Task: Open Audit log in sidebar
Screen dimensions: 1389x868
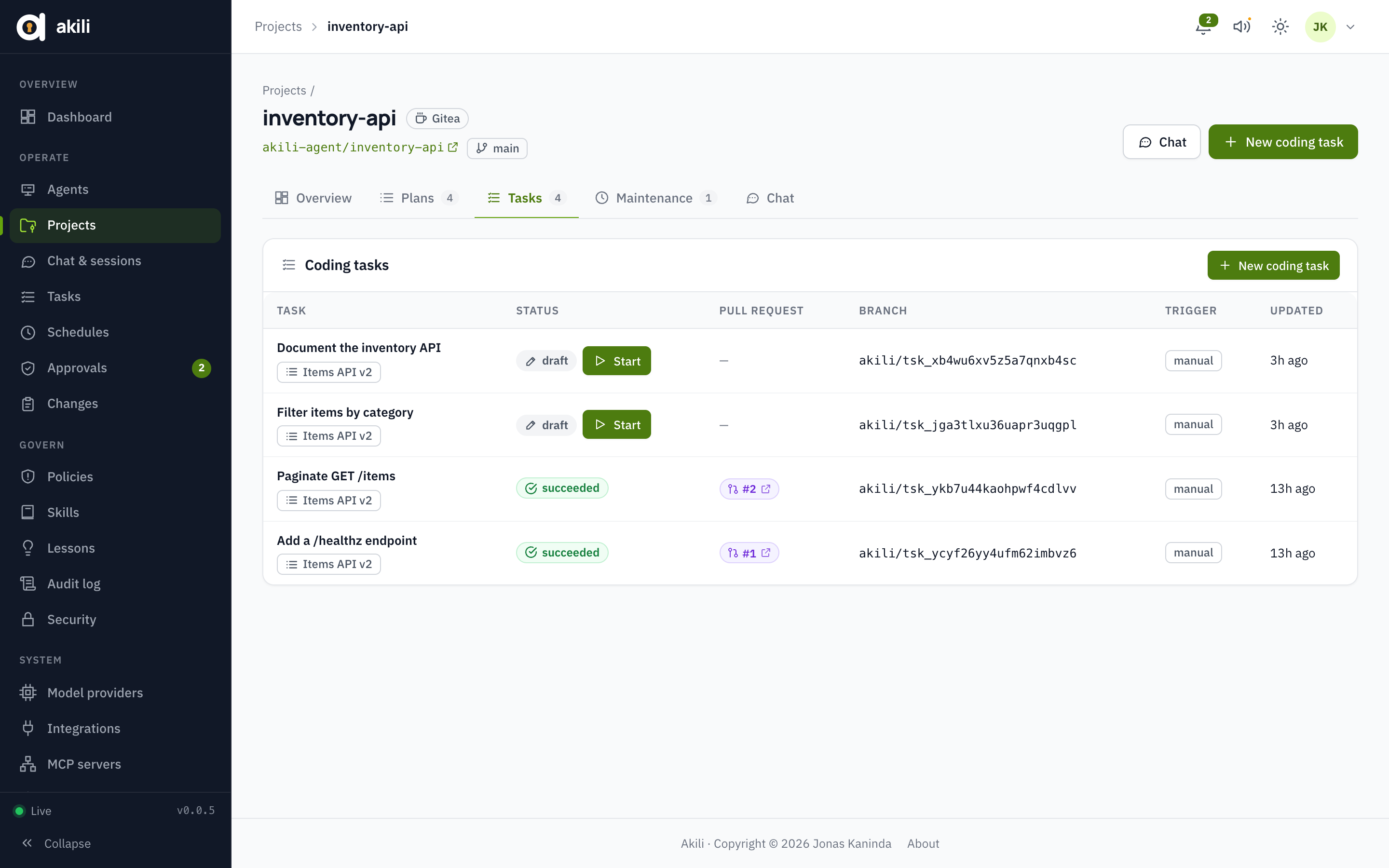Action: point(115,584)
